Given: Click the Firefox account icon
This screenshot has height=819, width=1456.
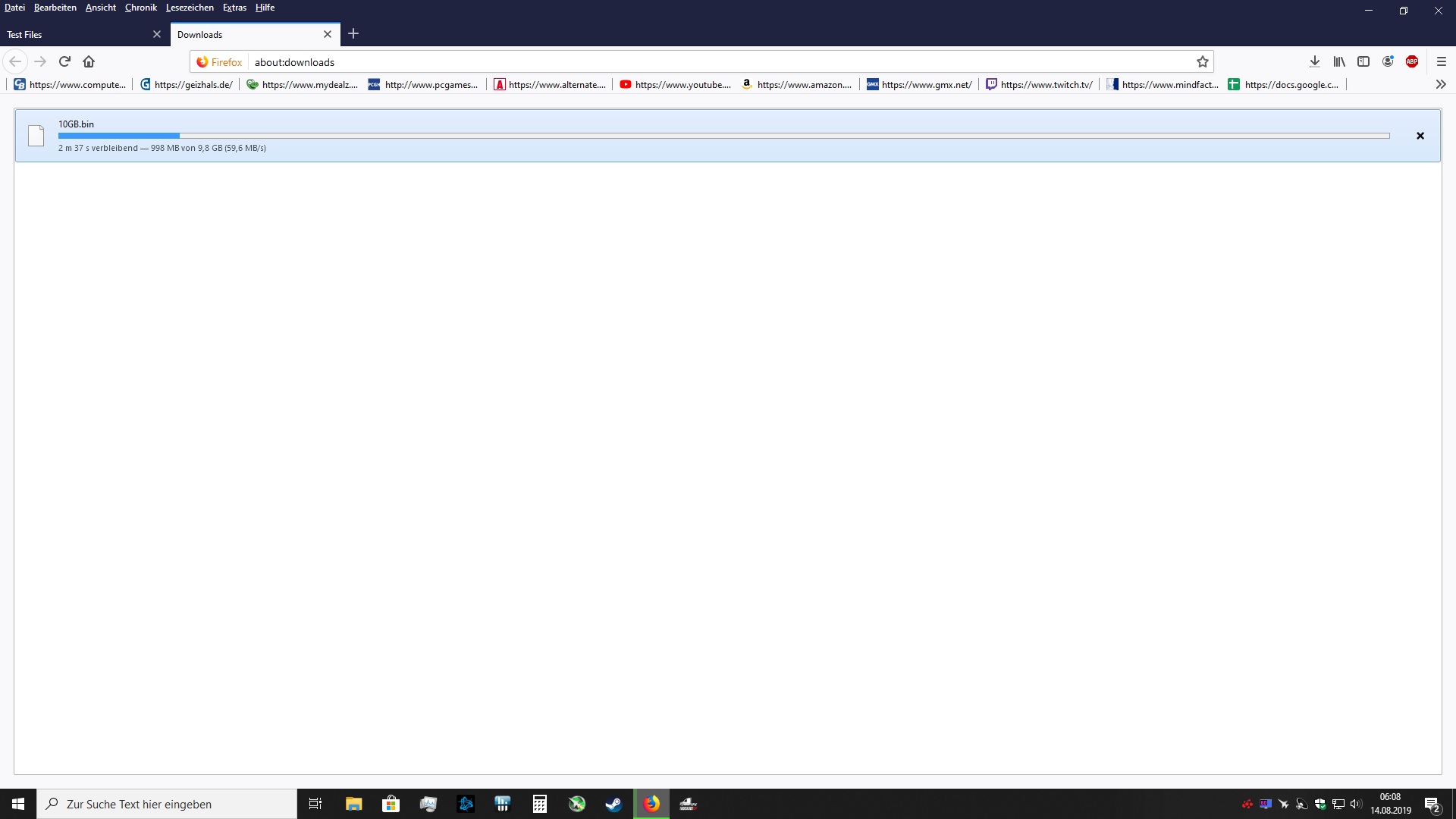Looking at the screenshot, I should click(x=1388, y=61).
